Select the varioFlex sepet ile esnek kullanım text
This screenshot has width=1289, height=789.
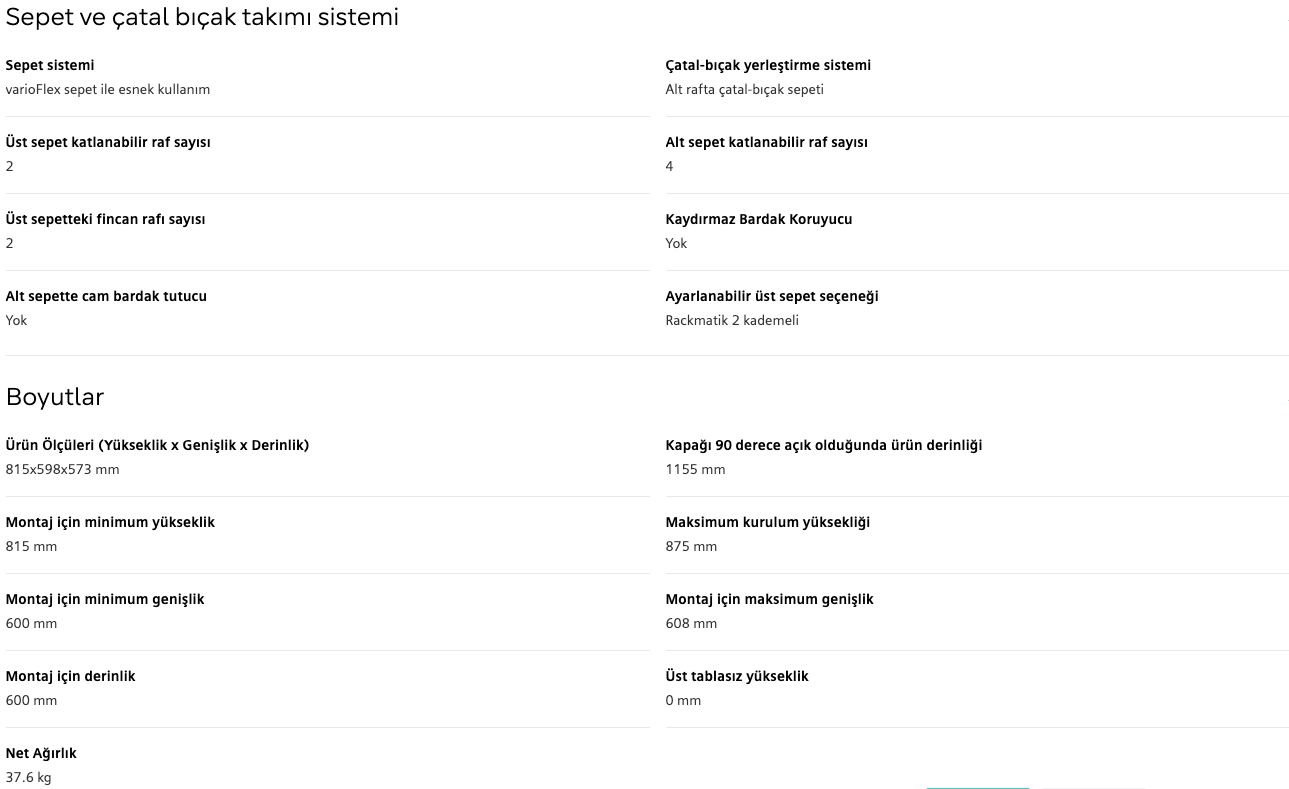pyautogui.click(x=108, y=89)
